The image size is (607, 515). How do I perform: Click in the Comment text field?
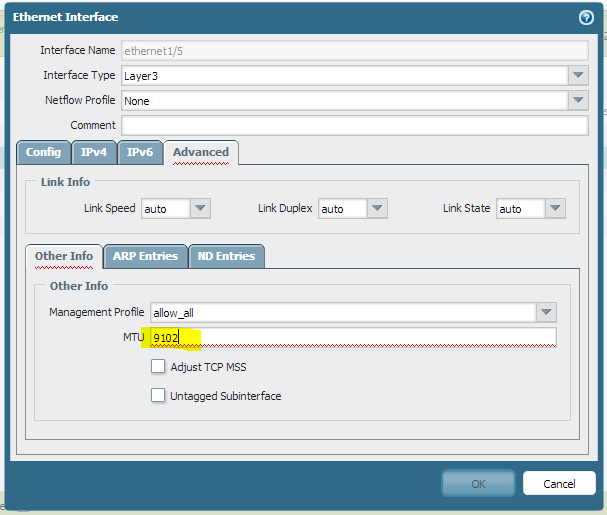pos(354,125)
